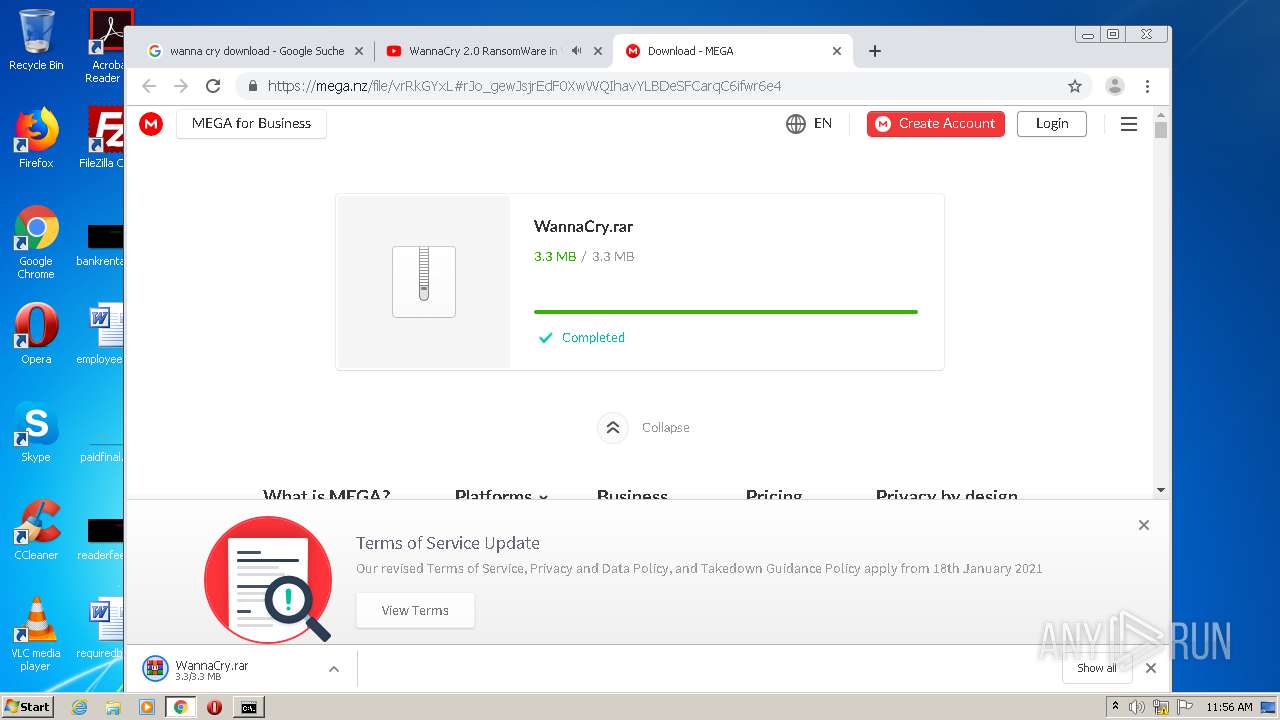Open the command prompt taskbar item
Image resolution: width=1280 pixels, height=720 pixels.
[x=248, y=707]
